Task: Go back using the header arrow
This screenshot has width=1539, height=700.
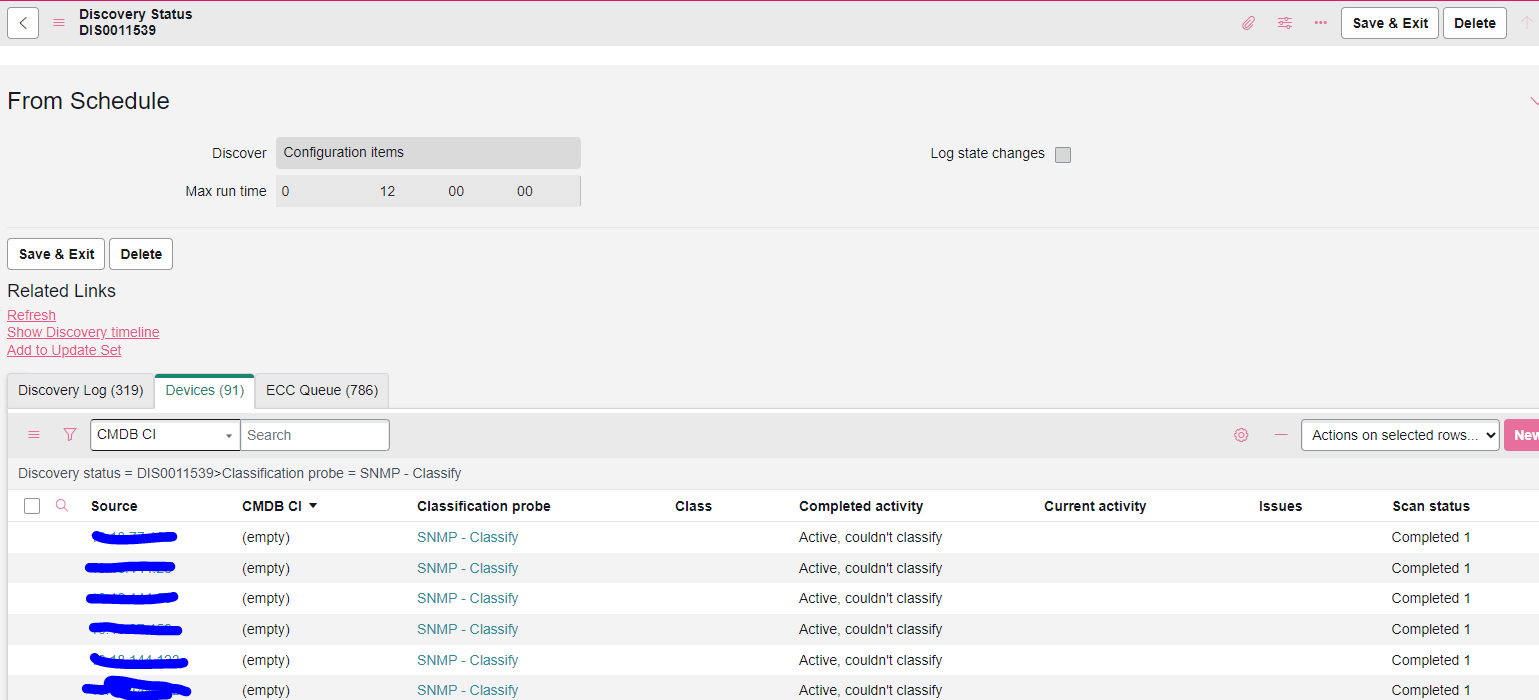Action: (x=23, y=23)
